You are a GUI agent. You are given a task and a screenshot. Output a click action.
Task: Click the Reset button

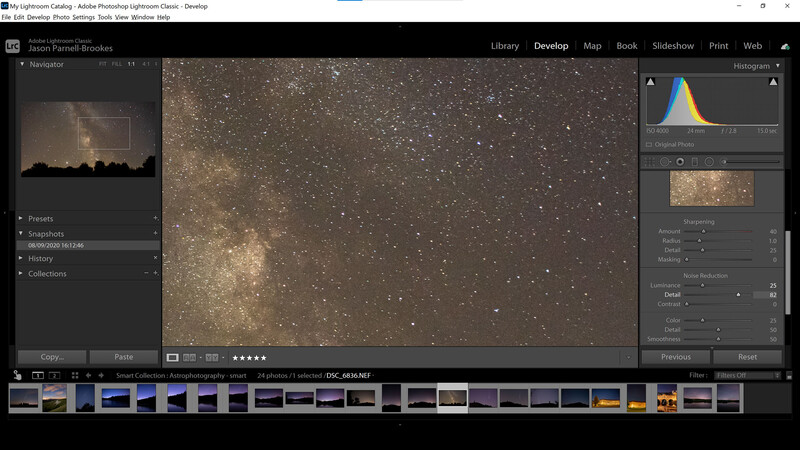[747, 357]
